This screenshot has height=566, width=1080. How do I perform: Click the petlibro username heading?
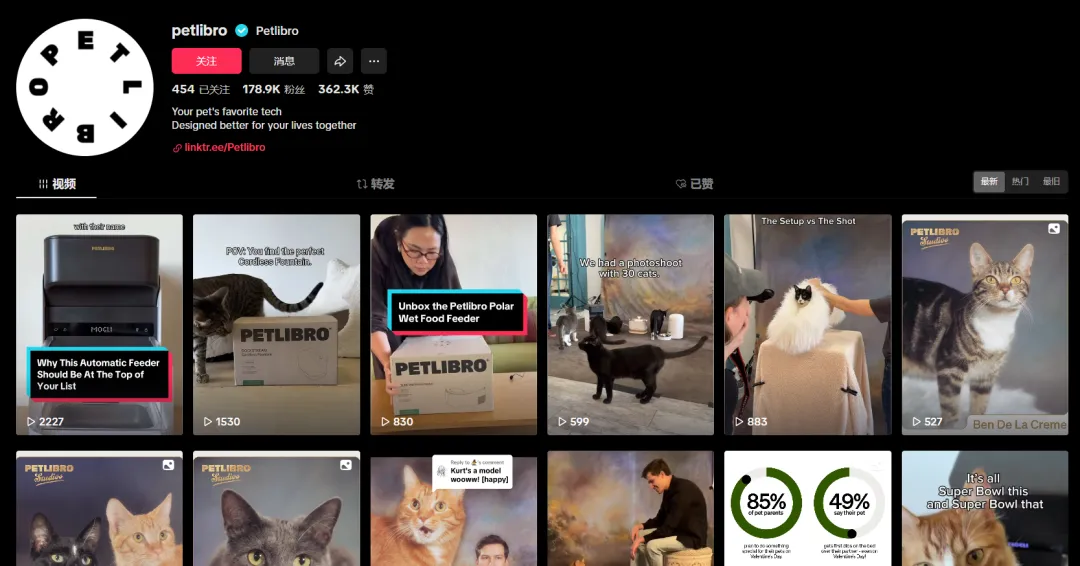pos(199,30)
